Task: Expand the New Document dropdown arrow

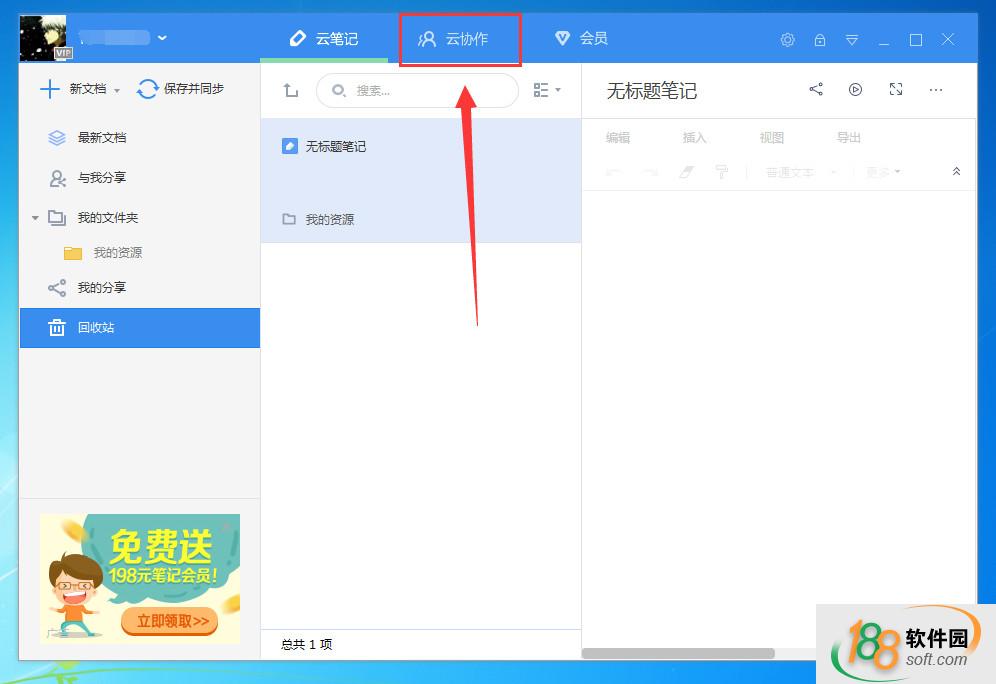Action: point(117,91)
